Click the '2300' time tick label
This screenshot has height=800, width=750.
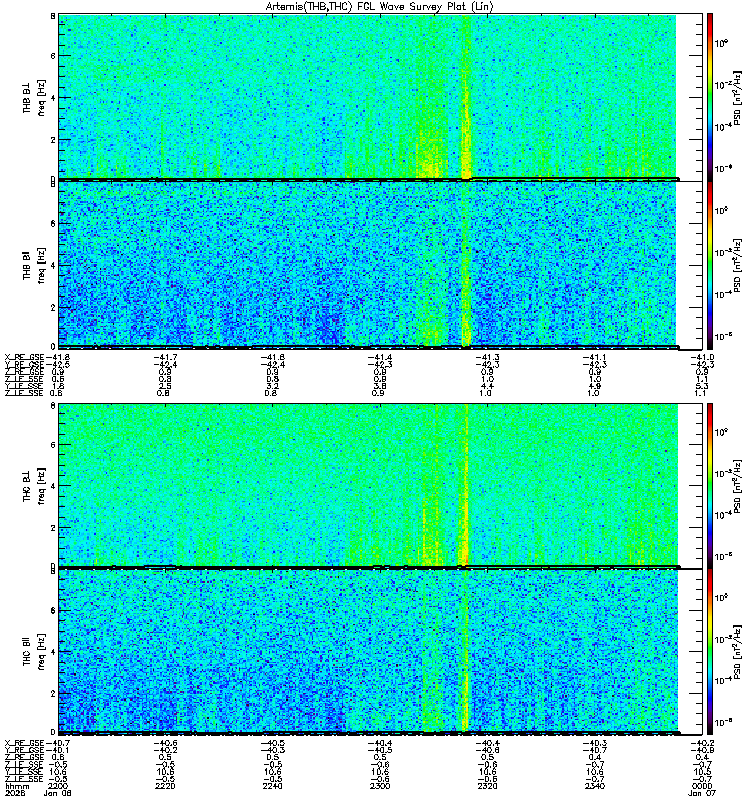380,786
